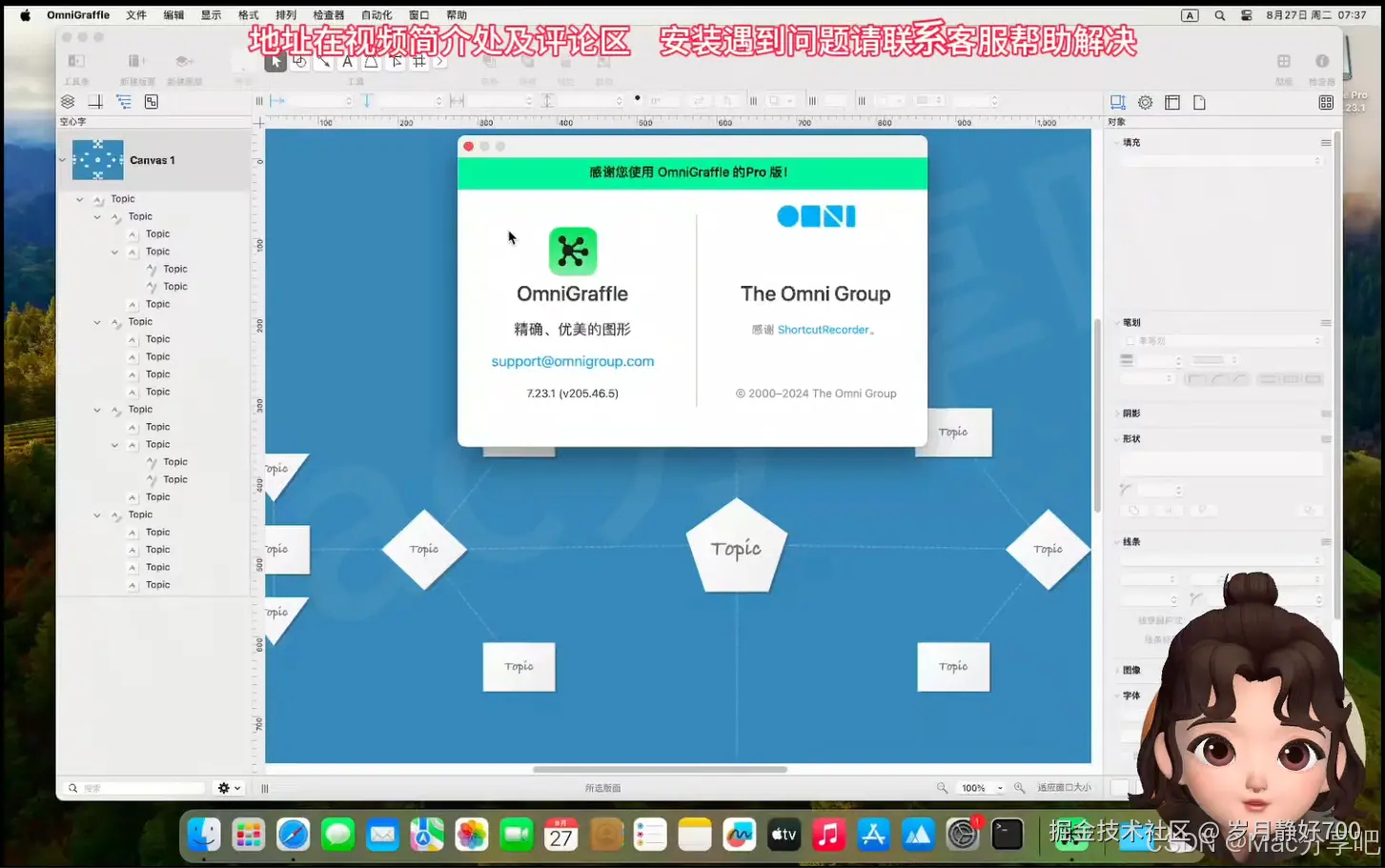Screen dimensions: 1385x868
Task: Open the Document inspector tab icon
Action: pyautogui.click(x=1200, y=103)
